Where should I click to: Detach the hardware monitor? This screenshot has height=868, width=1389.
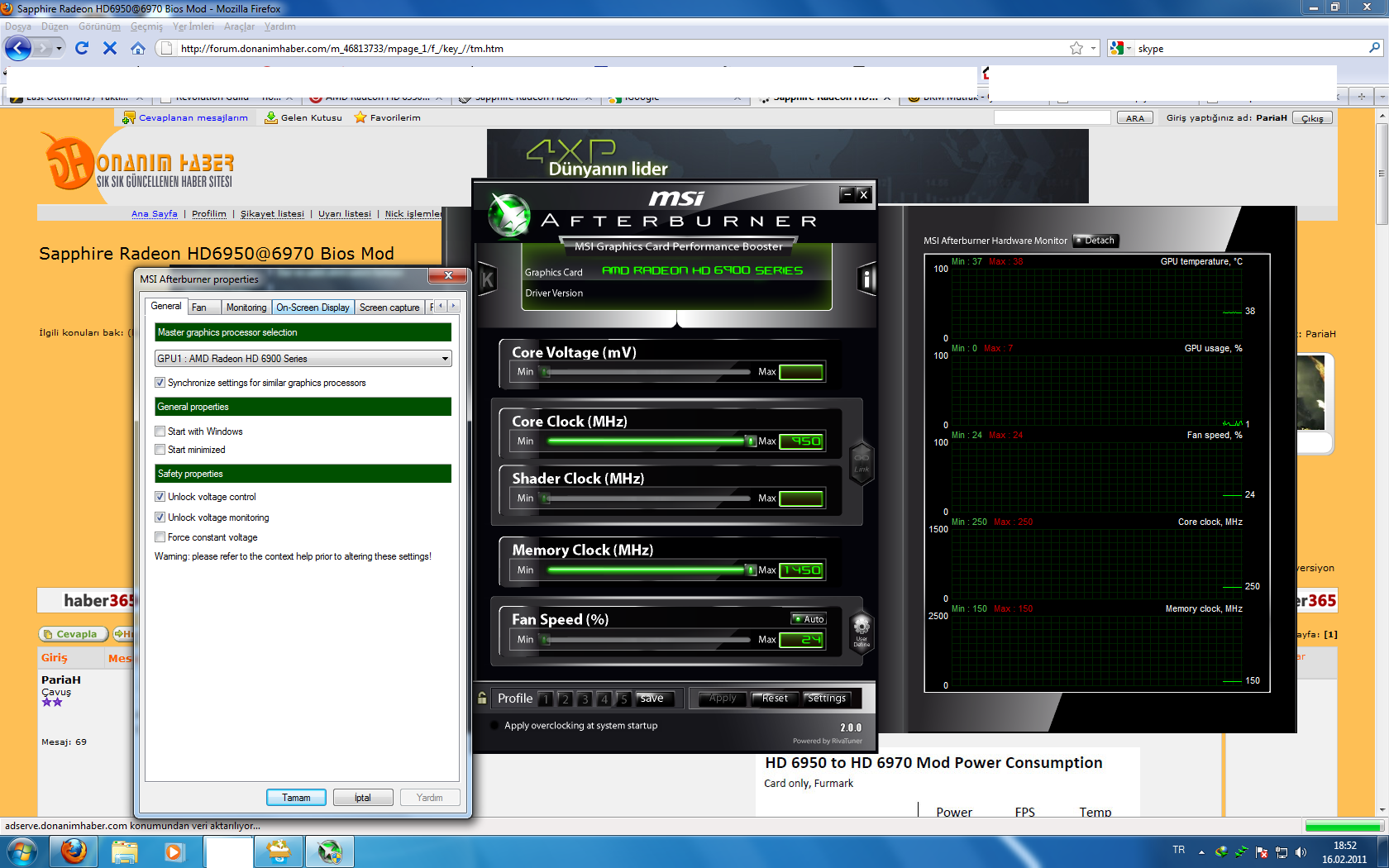tap(1095, 241)
